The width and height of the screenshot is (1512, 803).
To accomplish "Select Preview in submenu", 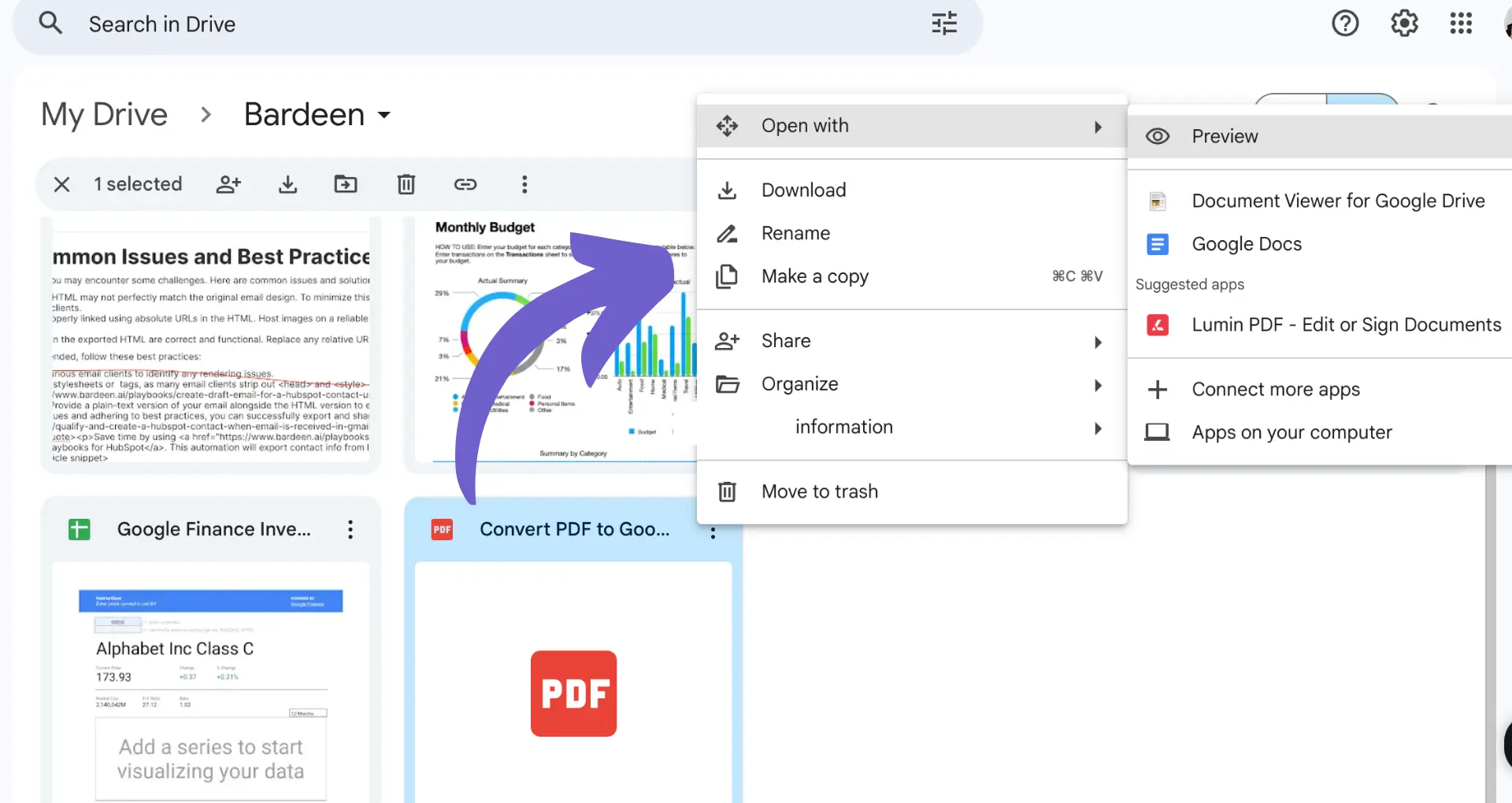I will point(1320,136).
